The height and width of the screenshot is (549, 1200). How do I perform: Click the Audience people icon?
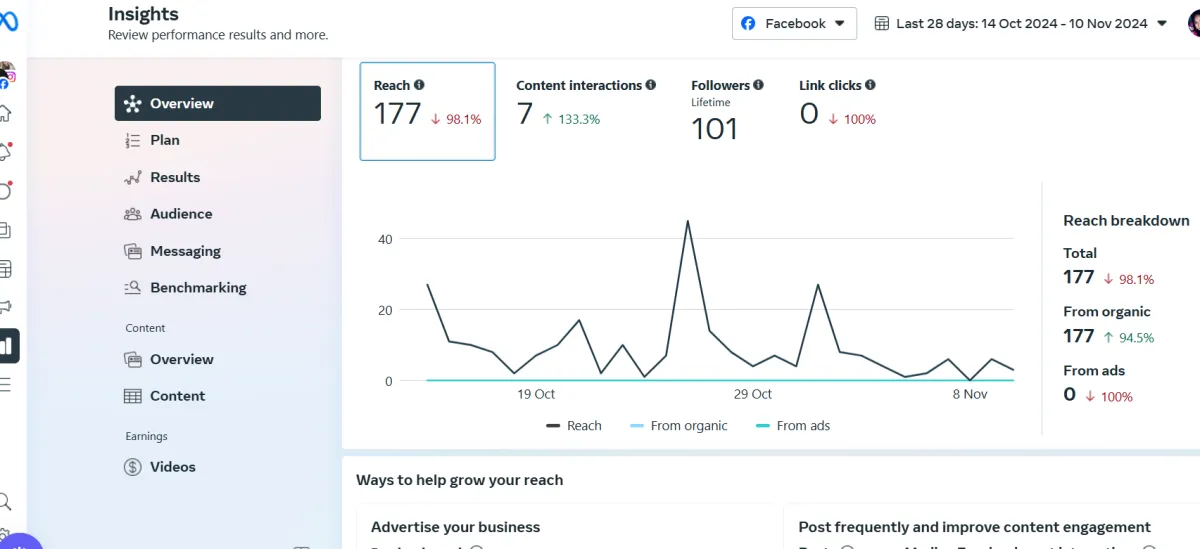(x=133, y=214)
